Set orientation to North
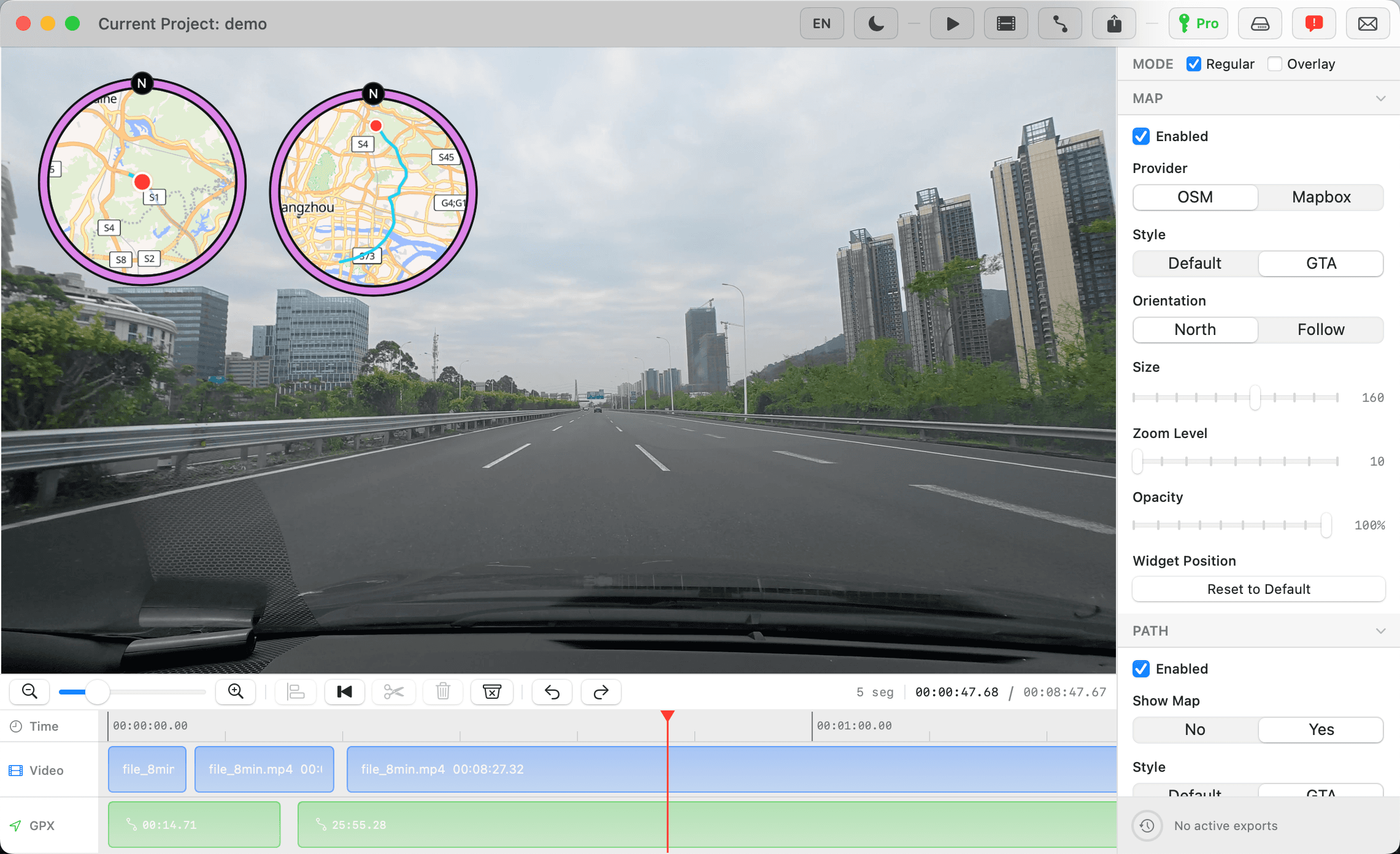Viewport: 1400px width, 854px height. tap(1195, 329)
